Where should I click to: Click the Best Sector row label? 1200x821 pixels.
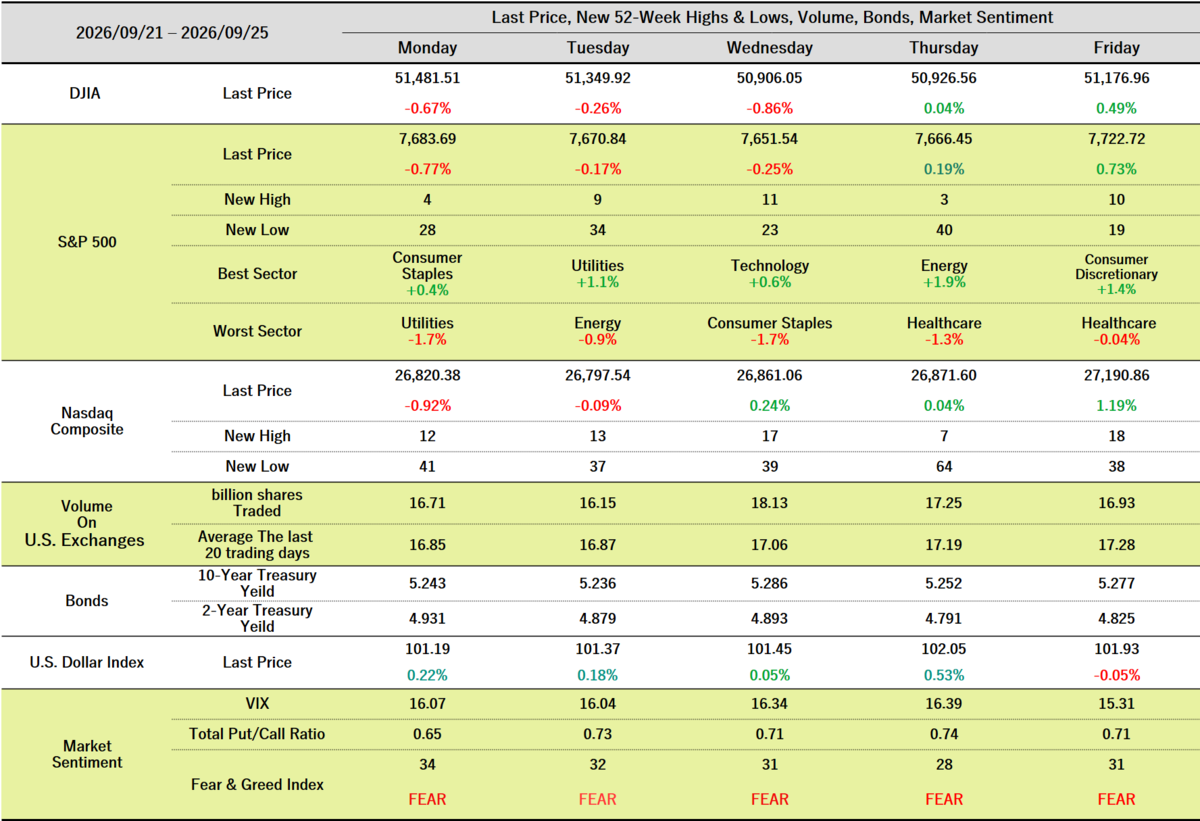click(x=258, y=273)
